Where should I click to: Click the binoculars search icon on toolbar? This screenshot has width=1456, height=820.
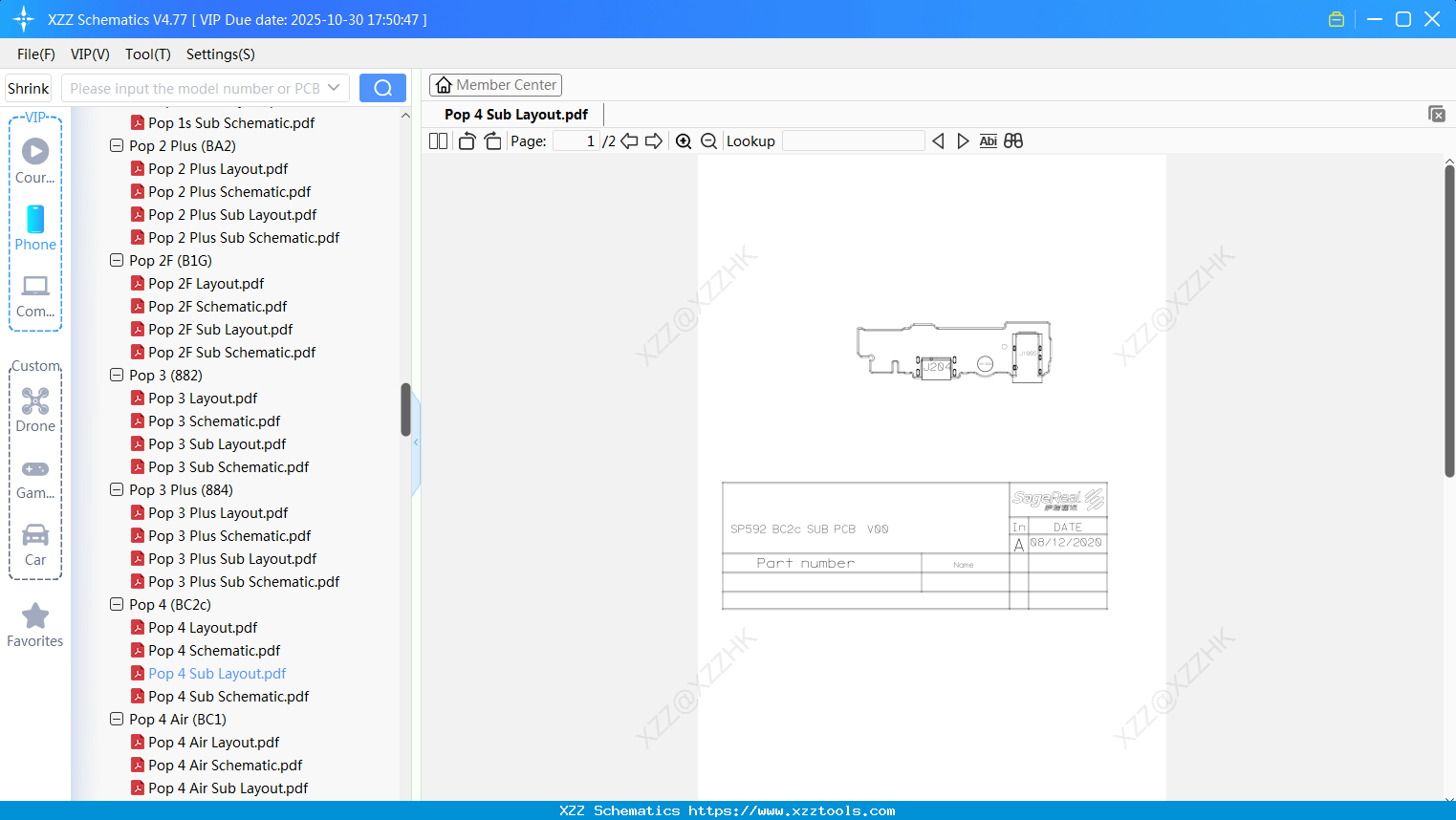tap(1013, 140)
